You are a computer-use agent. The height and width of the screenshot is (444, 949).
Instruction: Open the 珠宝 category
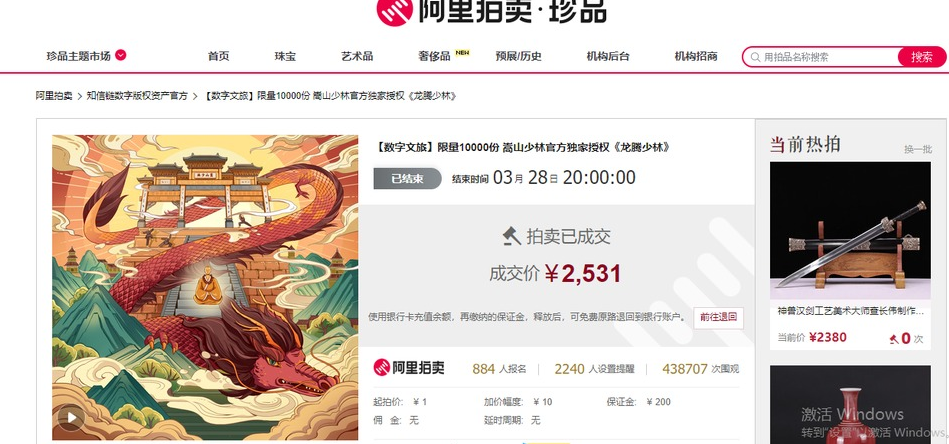point(285,56)
